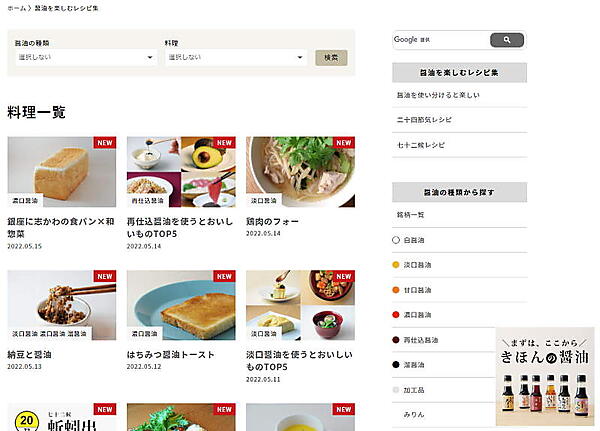Image resolution: width=600 pixels, height=431 pixels.
Task: Open the 醤油を楽しむレシピ集 sidebar heading
Action: [x=459, y=72]
